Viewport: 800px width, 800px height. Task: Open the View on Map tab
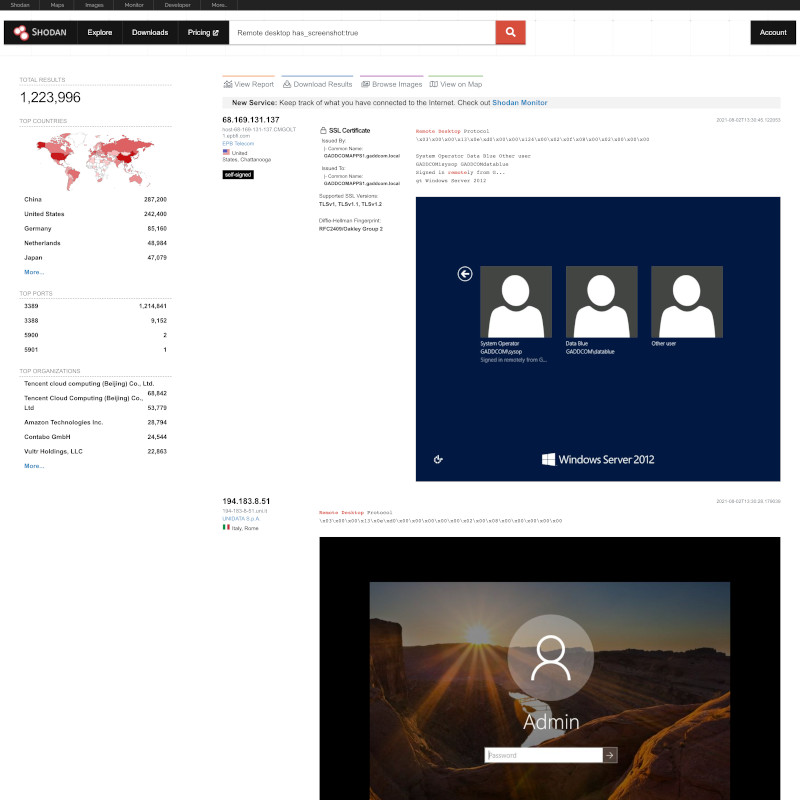click(456, 84)
